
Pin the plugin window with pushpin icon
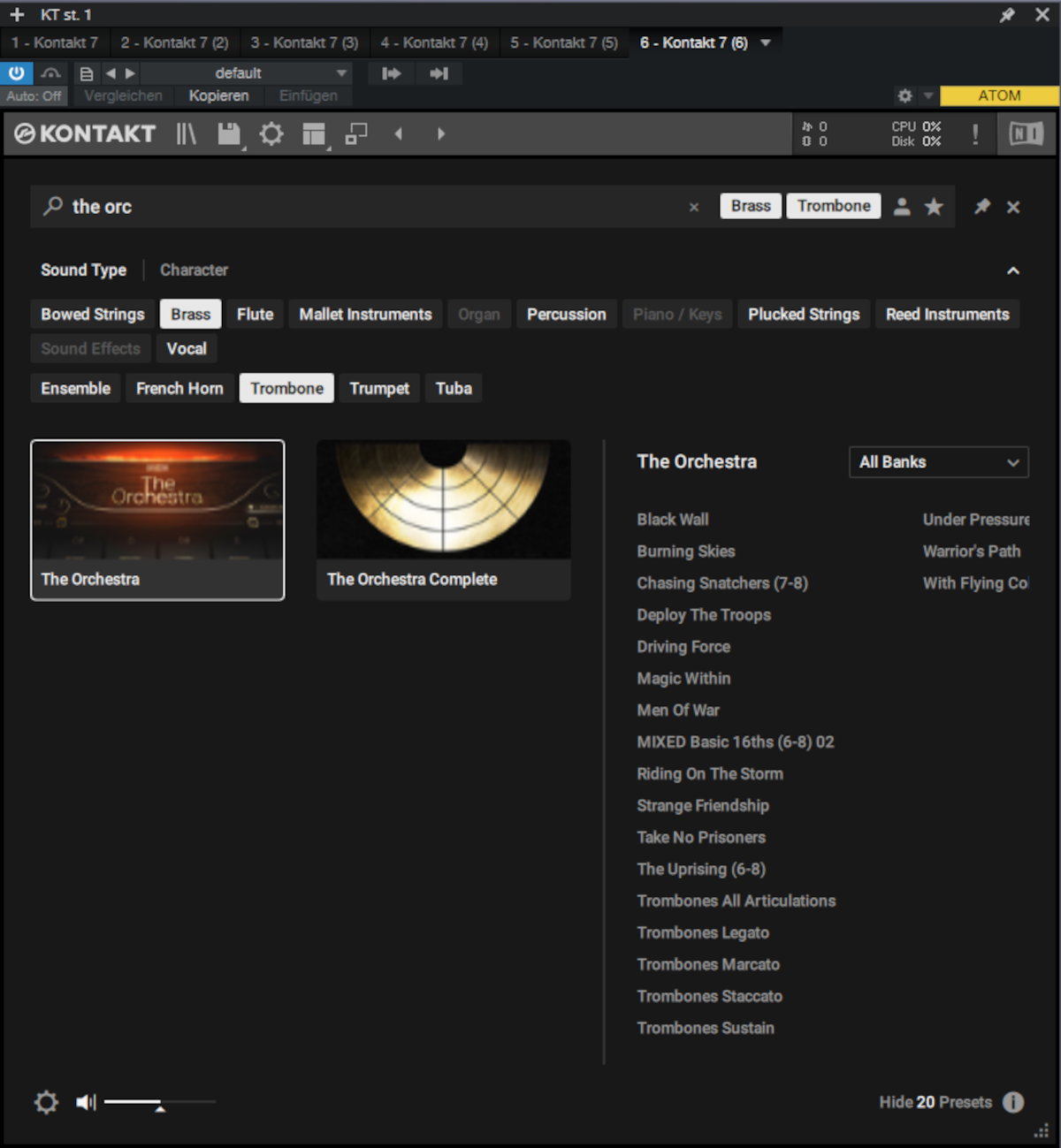pos(1007,14)
